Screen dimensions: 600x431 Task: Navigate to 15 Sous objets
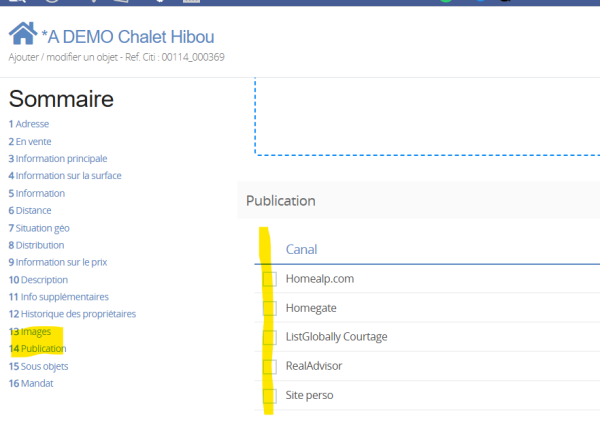point(38,366)
